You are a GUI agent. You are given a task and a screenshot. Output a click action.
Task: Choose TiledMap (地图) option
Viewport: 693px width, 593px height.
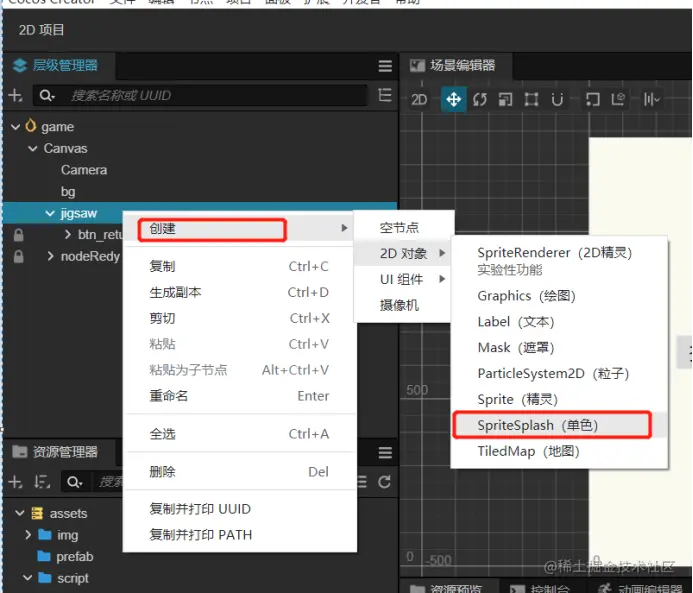tap(559, 451)
